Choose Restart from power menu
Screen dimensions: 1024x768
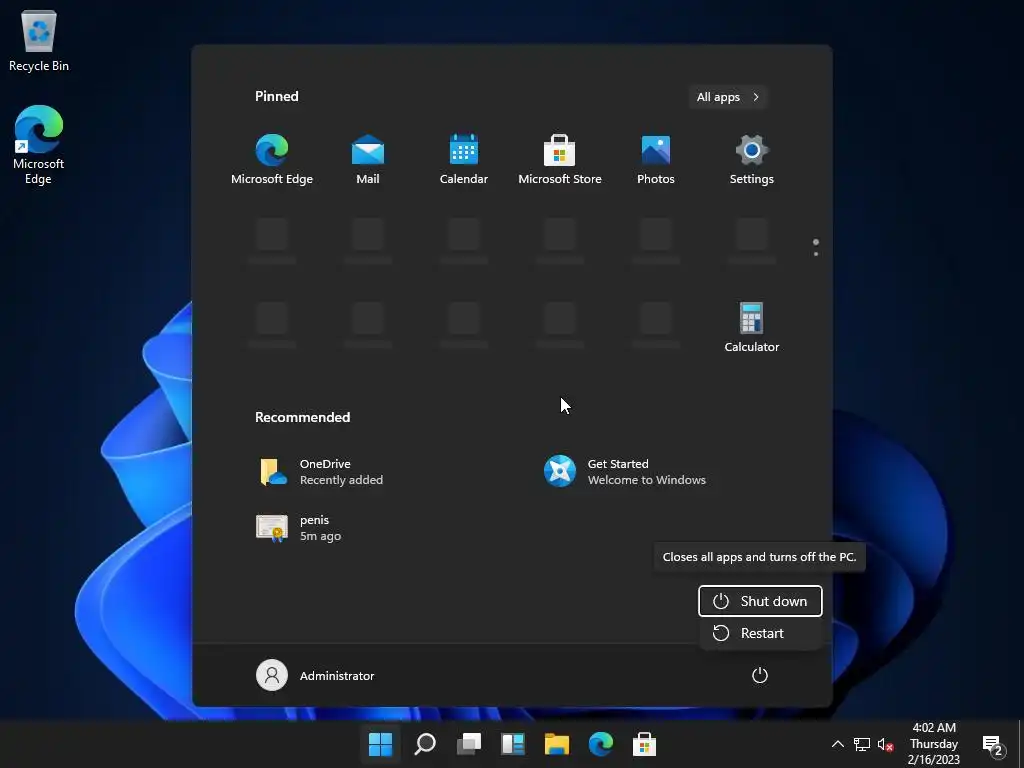click(x=760, y=633)
